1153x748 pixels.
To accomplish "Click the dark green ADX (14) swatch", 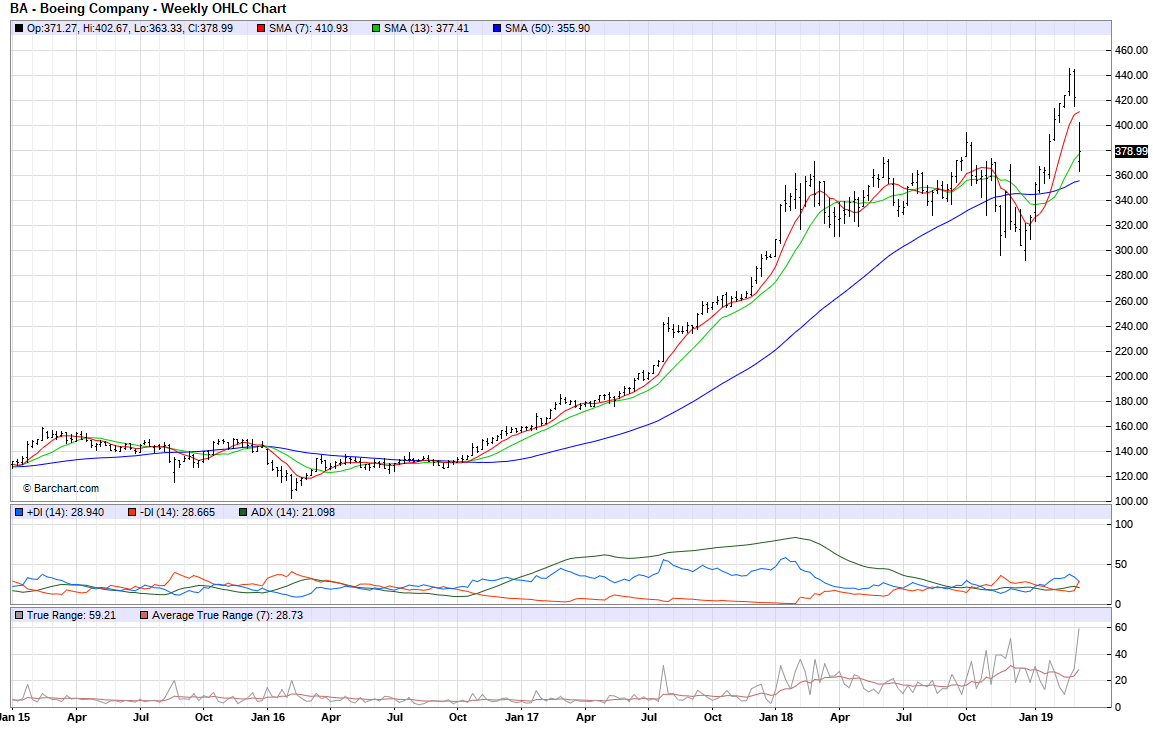I will coord(243,513).
